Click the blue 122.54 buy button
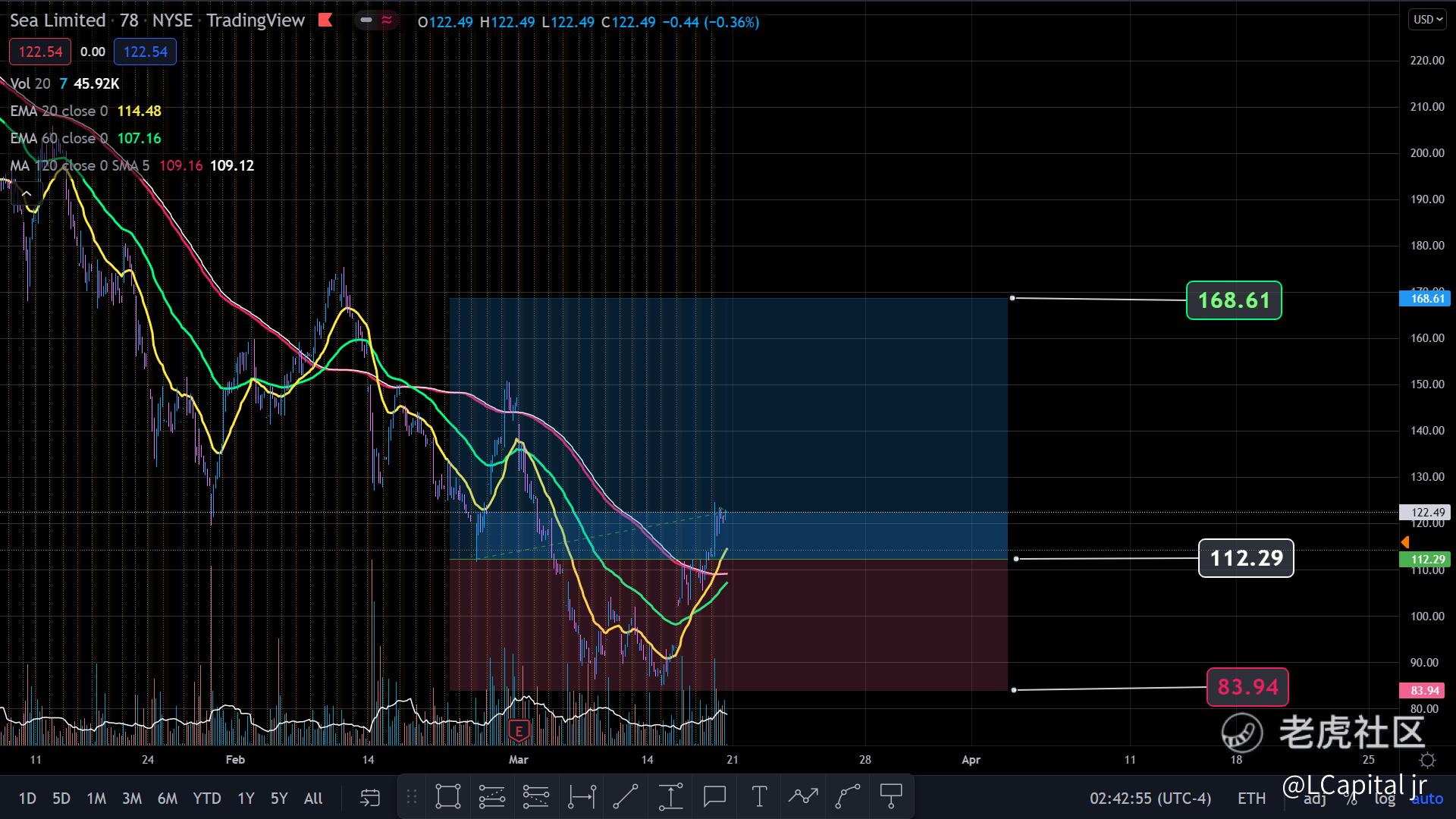Viewport: 1456px width, 819px height. (145, 52)
